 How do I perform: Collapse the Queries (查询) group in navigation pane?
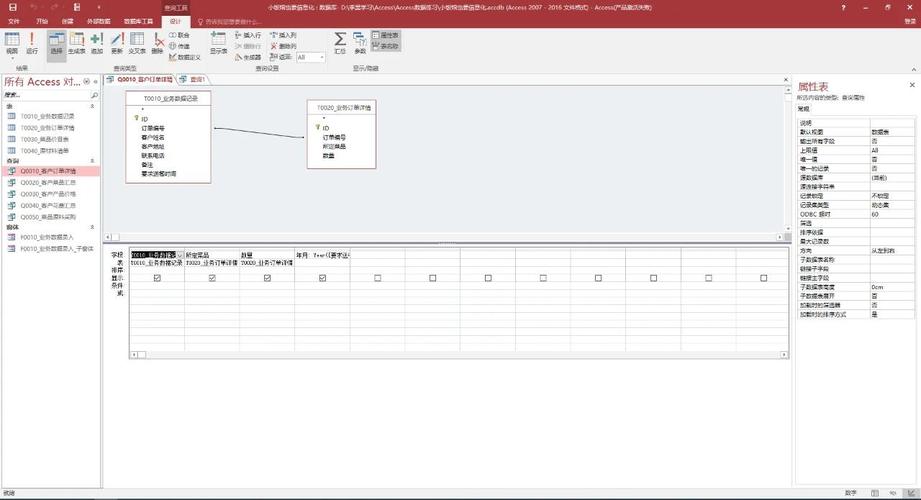pos(92,160)
